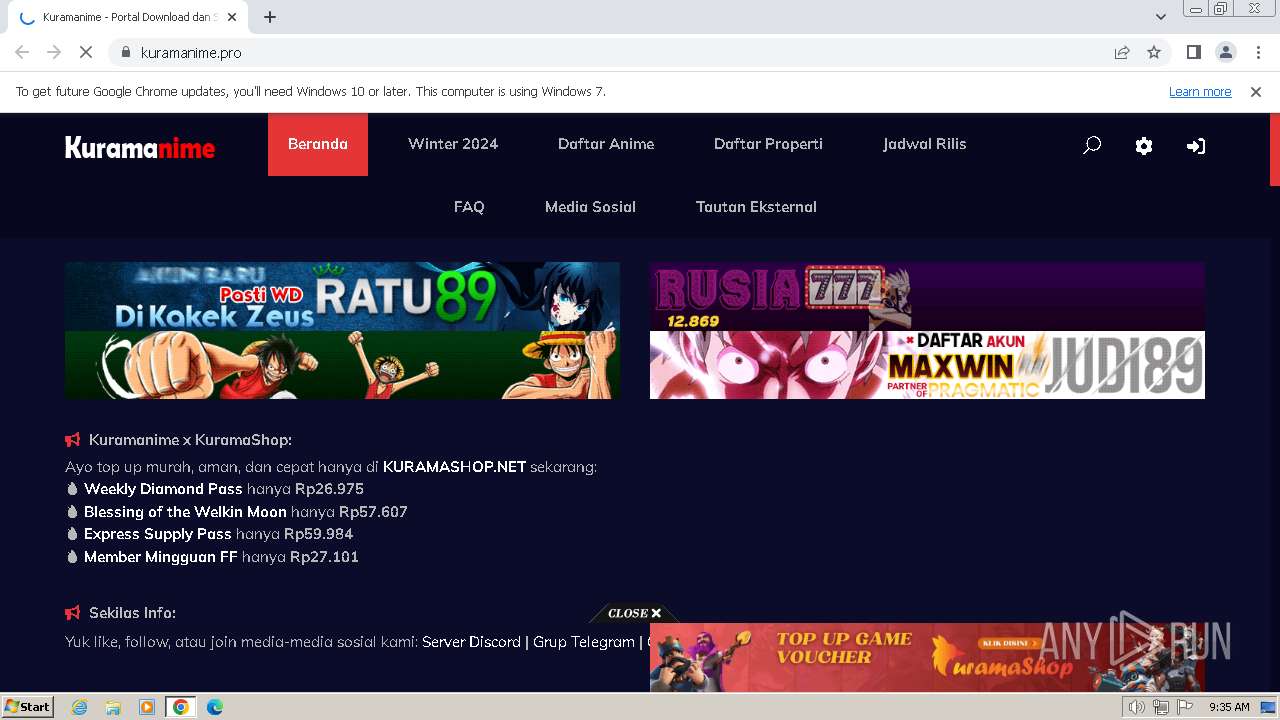Viewport: 1280px width, 720px height.
Task: Close the KuramaShop popup ad
Action: (634, 613)
